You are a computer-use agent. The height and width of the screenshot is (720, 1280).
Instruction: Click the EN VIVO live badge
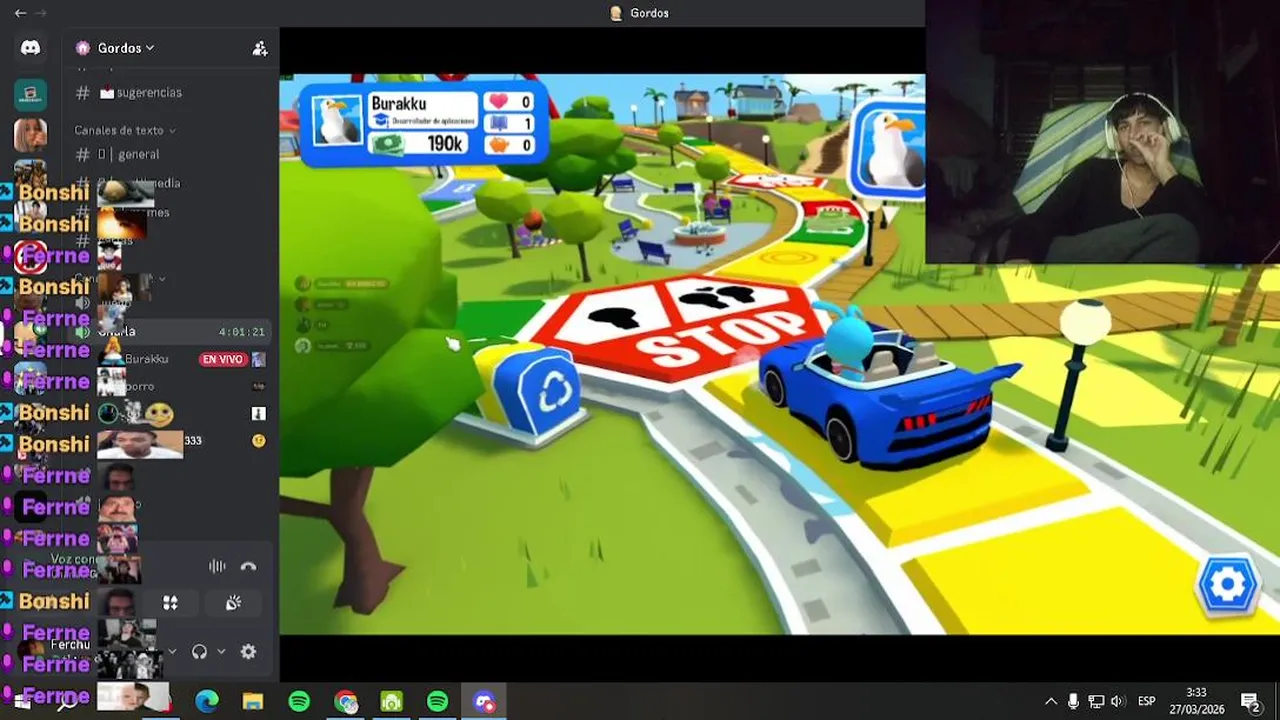point(222,359)
